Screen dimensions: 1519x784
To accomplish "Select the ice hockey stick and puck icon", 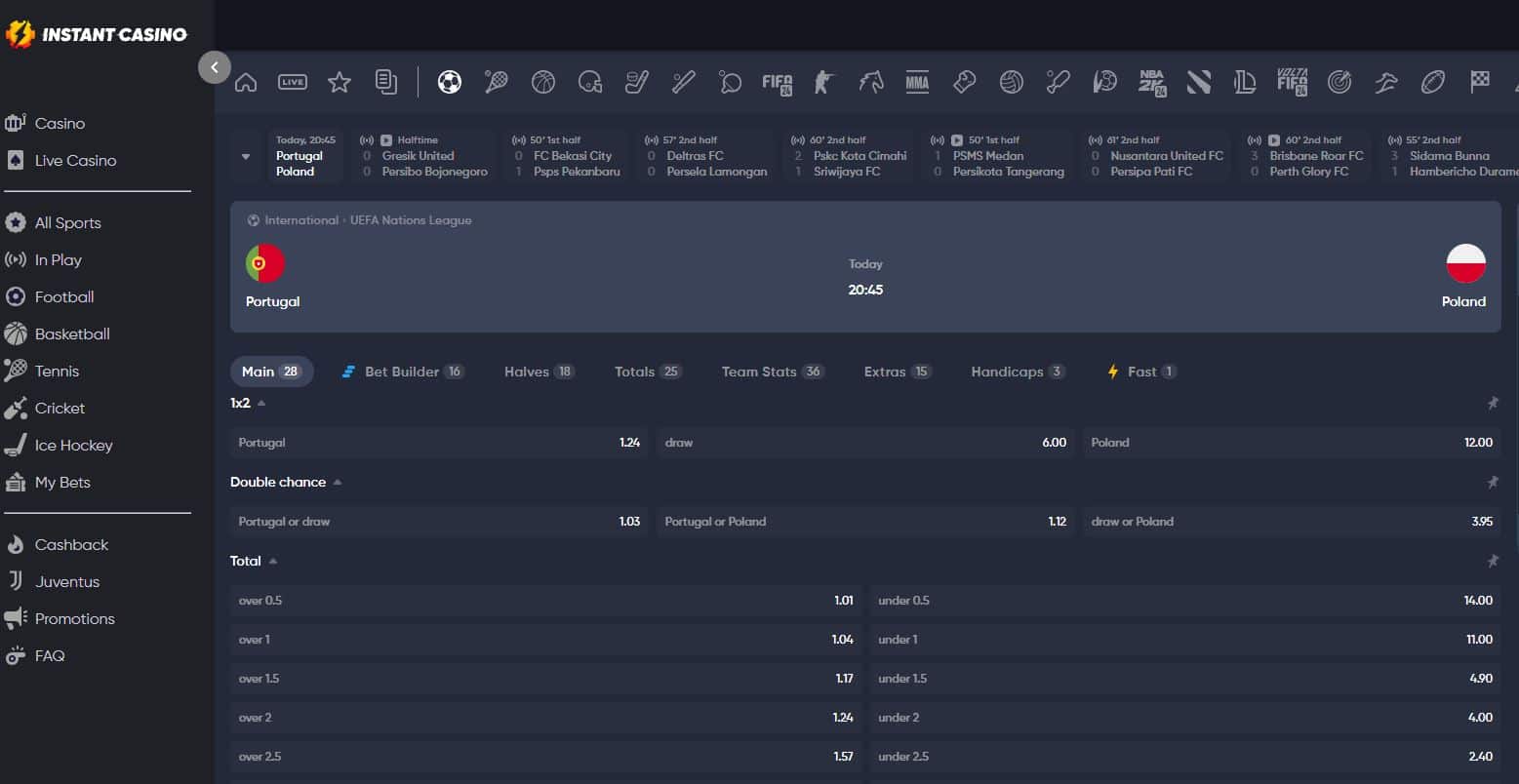I will 637,83.
